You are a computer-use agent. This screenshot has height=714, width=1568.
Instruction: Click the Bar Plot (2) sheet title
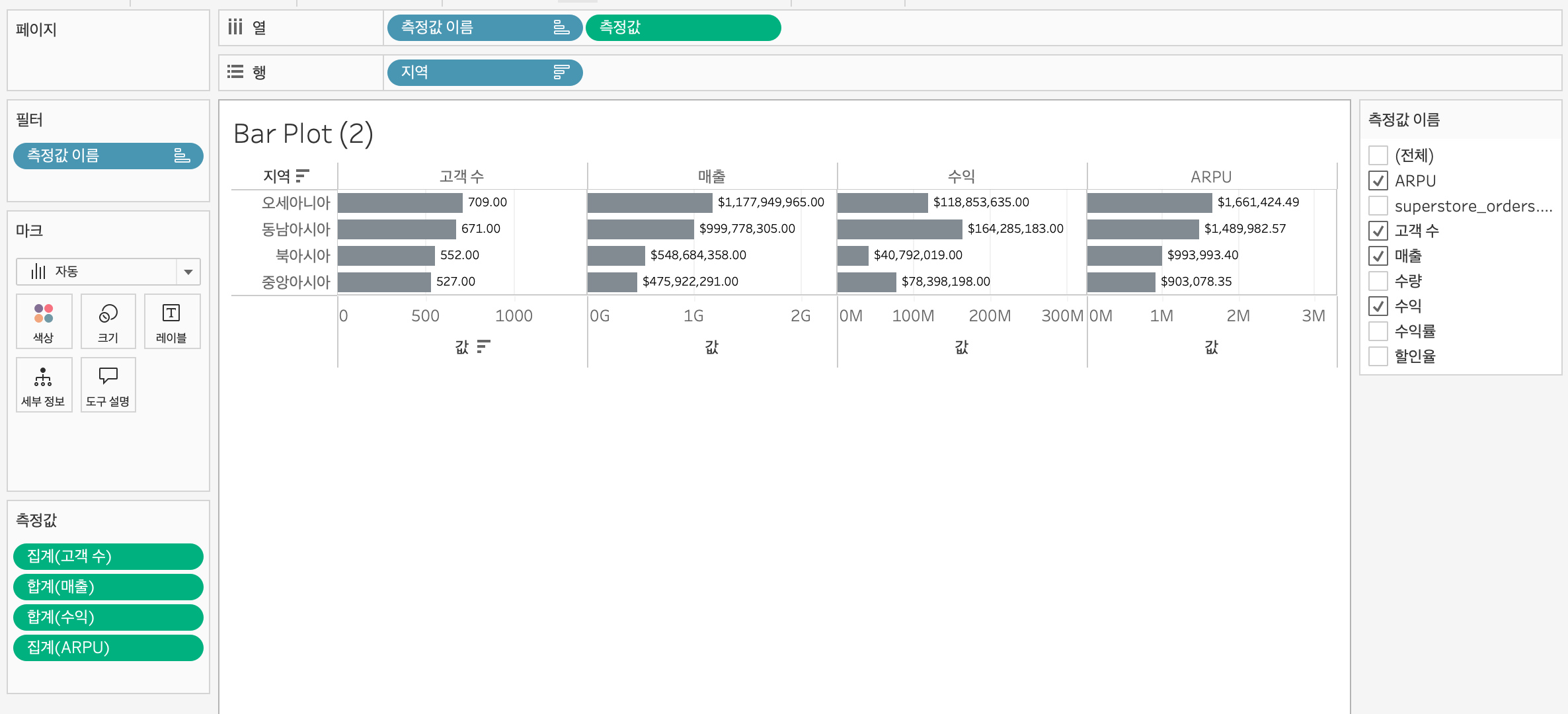[x=303, y=134]
